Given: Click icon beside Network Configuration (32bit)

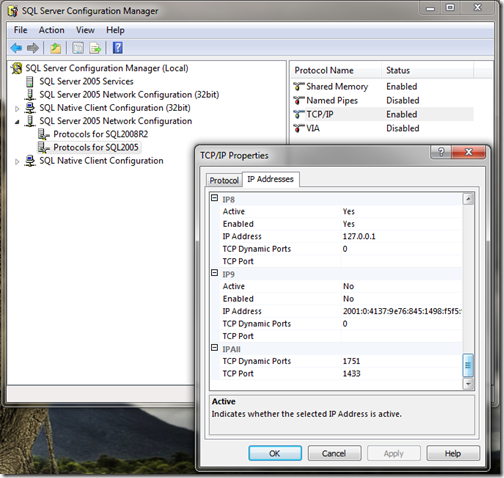Looking at the screenshot, I should tap(30, 94).
